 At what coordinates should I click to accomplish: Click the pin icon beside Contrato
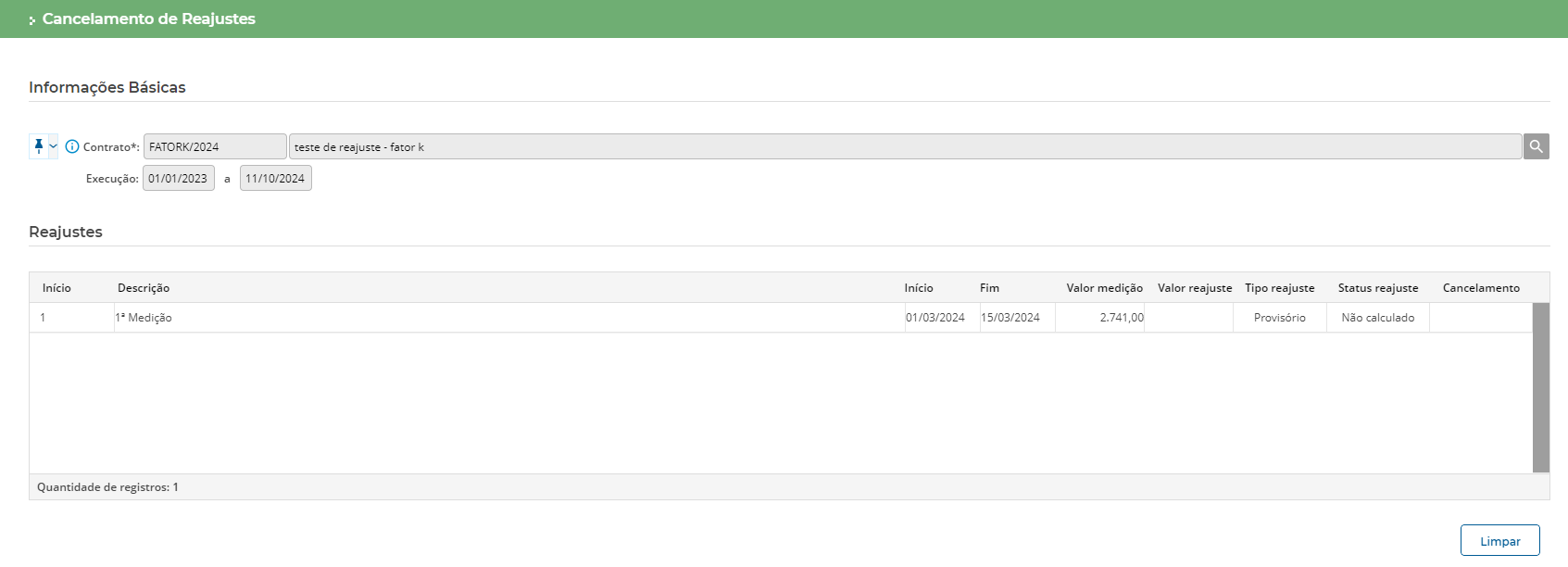coord(38,146)
